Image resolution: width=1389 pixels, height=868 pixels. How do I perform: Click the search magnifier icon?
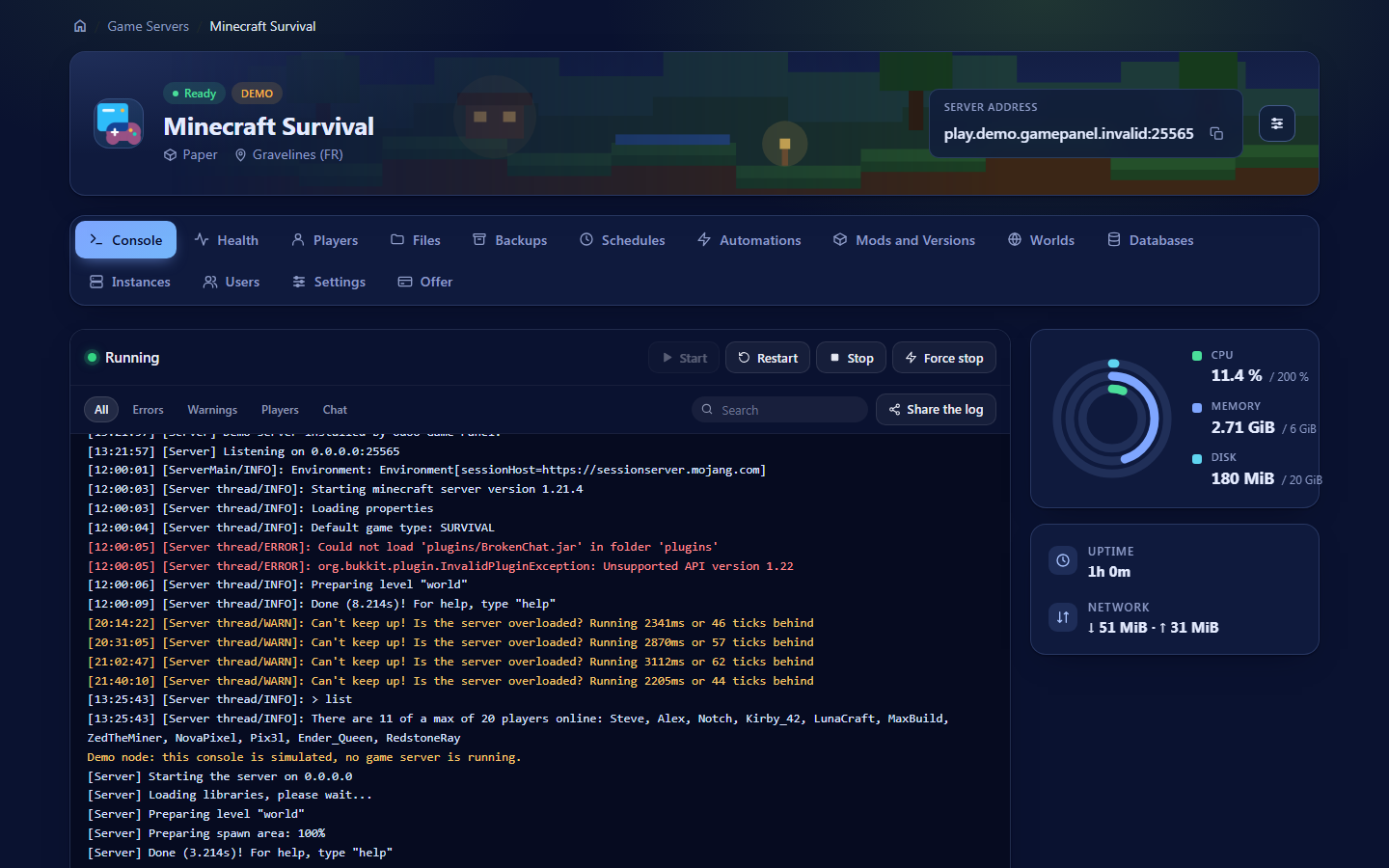click(x=708, y=410)
